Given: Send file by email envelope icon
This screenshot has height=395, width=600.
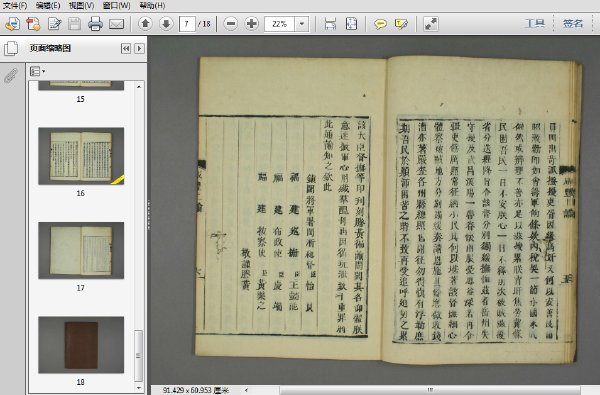Looking at the screenshot, I should click(x=116, y=24).
